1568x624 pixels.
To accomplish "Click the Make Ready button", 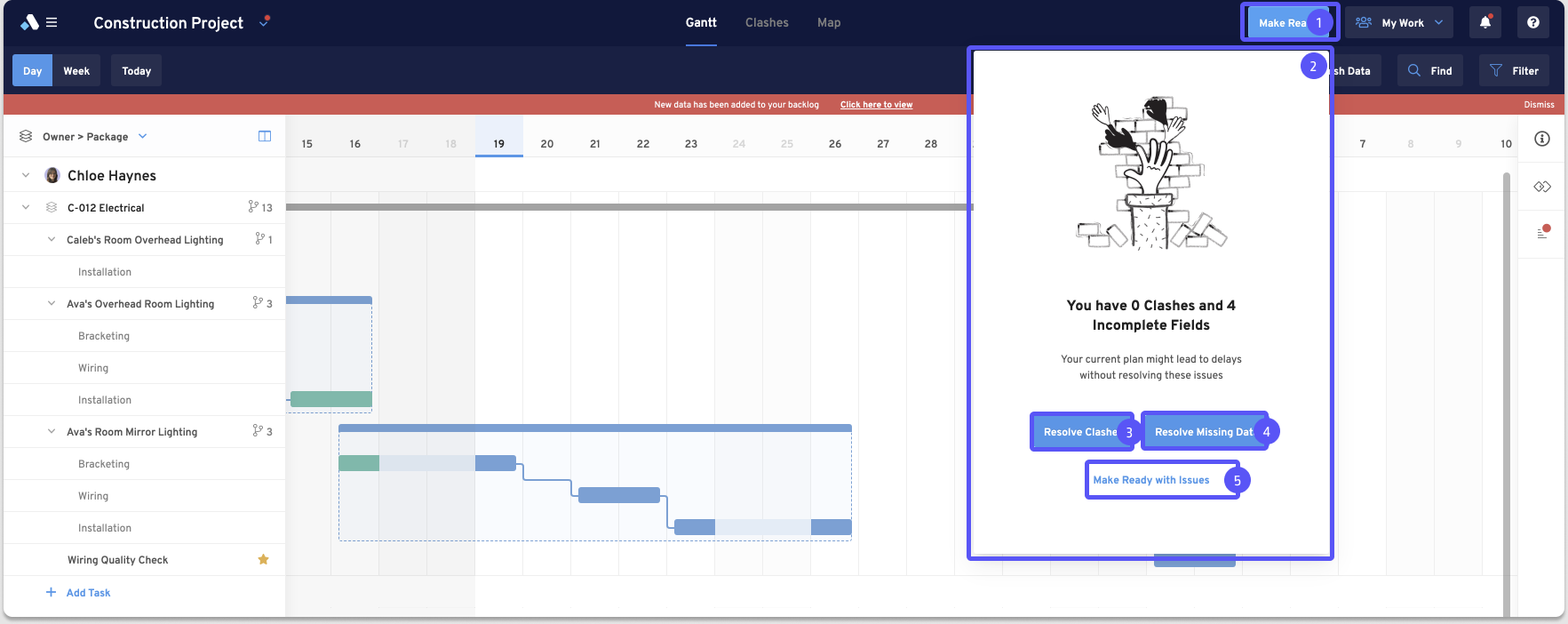I will [x=1289, y=22].
